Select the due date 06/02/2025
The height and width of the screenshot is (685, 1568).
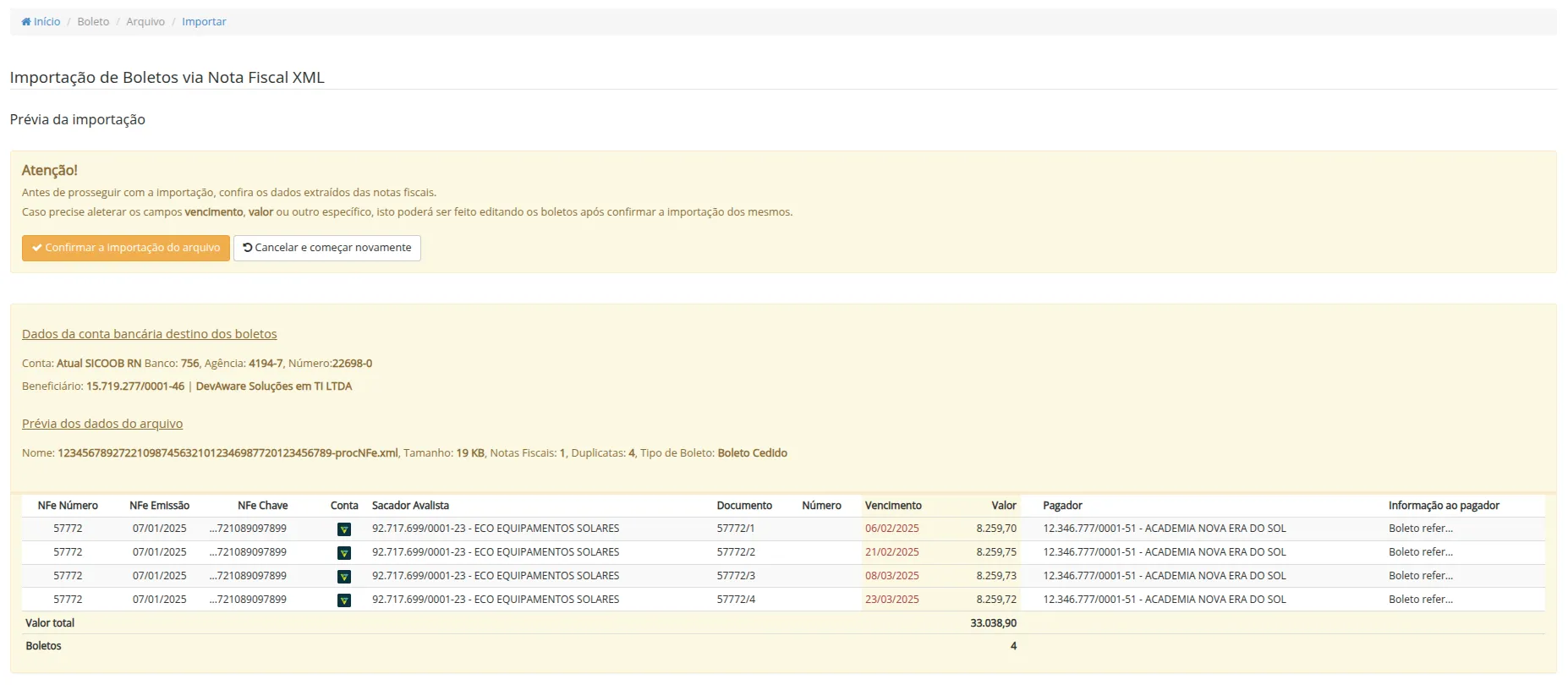(x=891, y=529)
